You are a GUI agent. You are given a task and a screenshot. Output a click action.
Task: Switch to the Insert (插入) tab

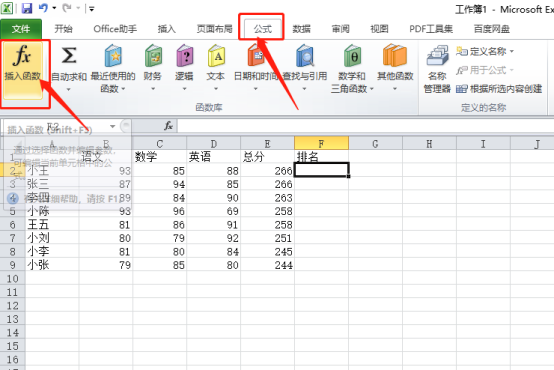pos(167,29)
